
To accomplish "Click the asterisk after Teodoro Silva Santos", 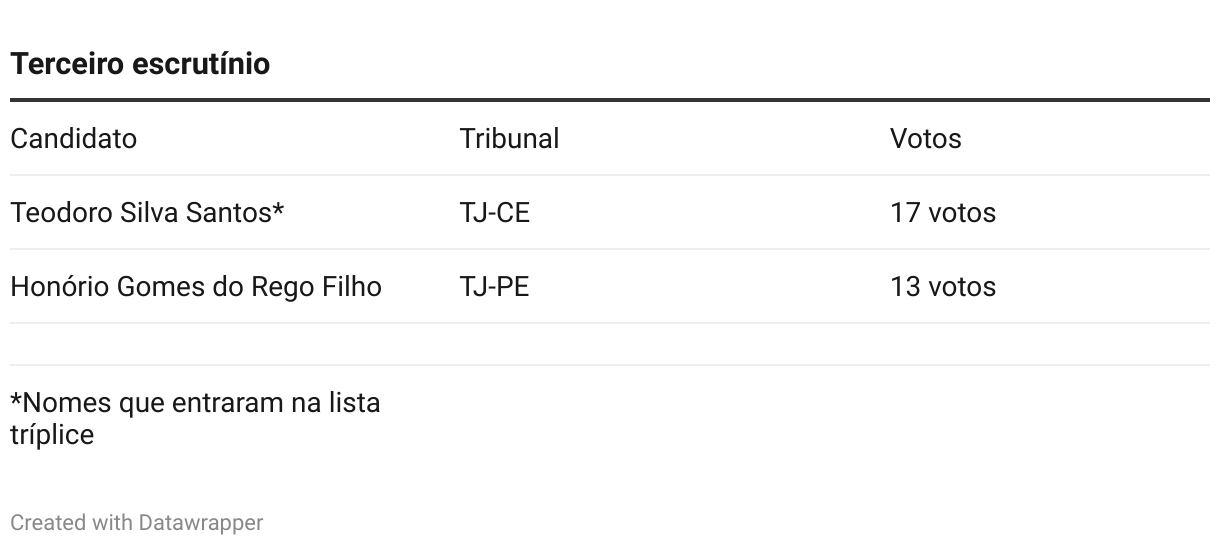I will tap(279, 208).
